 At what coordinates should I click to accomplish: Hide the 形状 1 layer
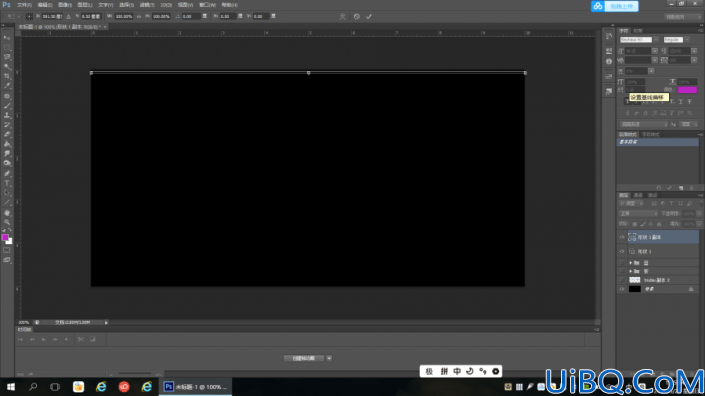(622, 252)
